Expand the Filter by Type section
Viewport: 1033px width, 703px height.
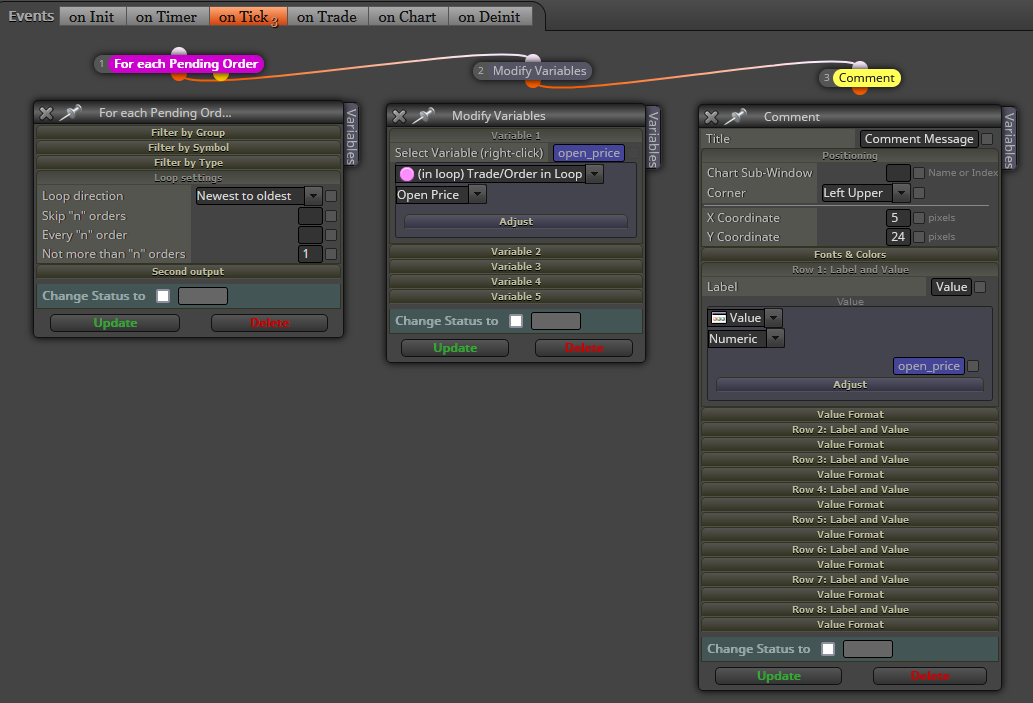click(188, 163)
